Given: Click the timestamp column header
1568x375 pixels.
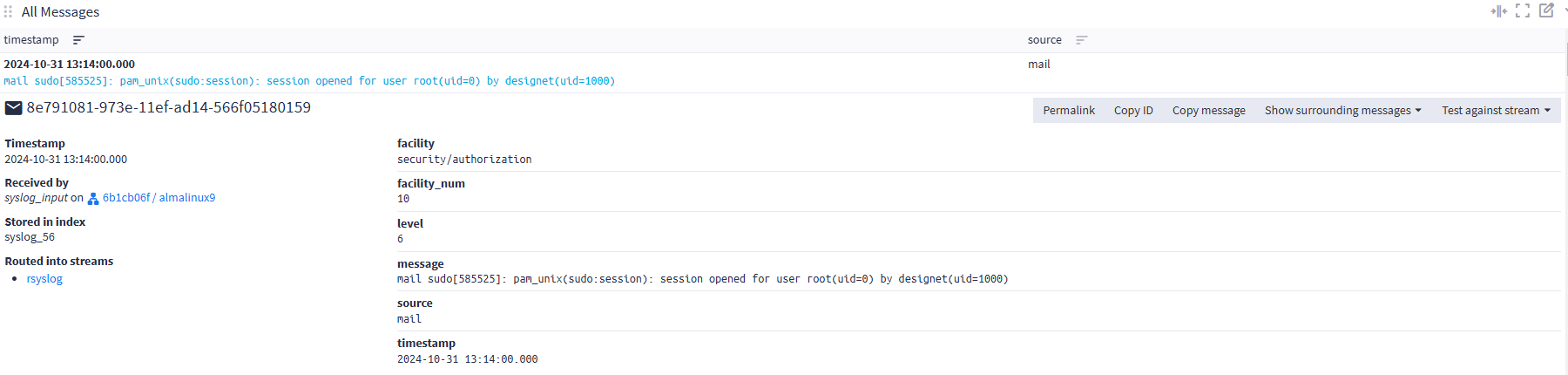Looking at the screenshot, I should click(x=31, y=40).
